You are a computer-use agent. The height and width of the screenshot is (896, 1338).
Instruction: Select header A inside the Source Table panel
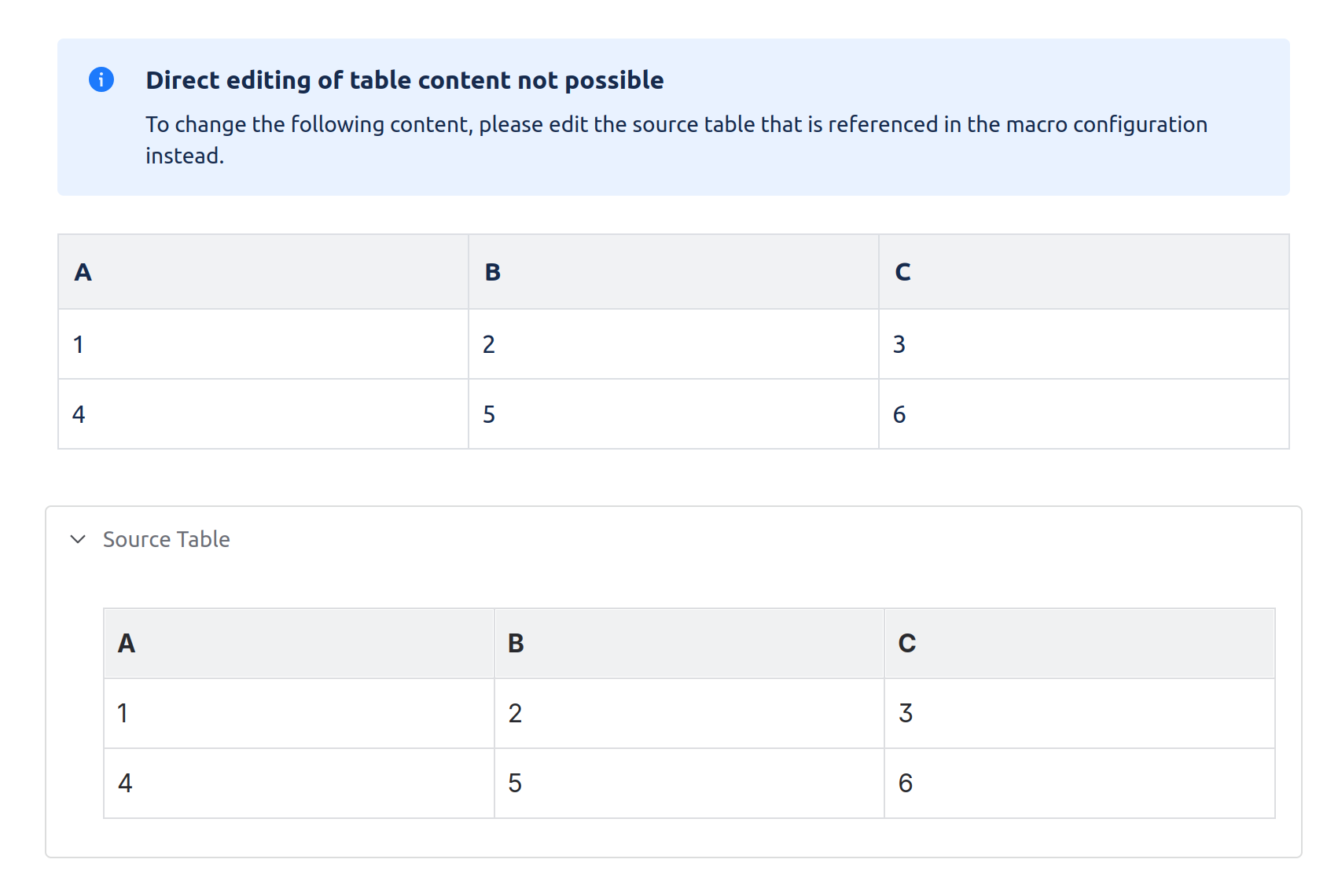(299, 644)
